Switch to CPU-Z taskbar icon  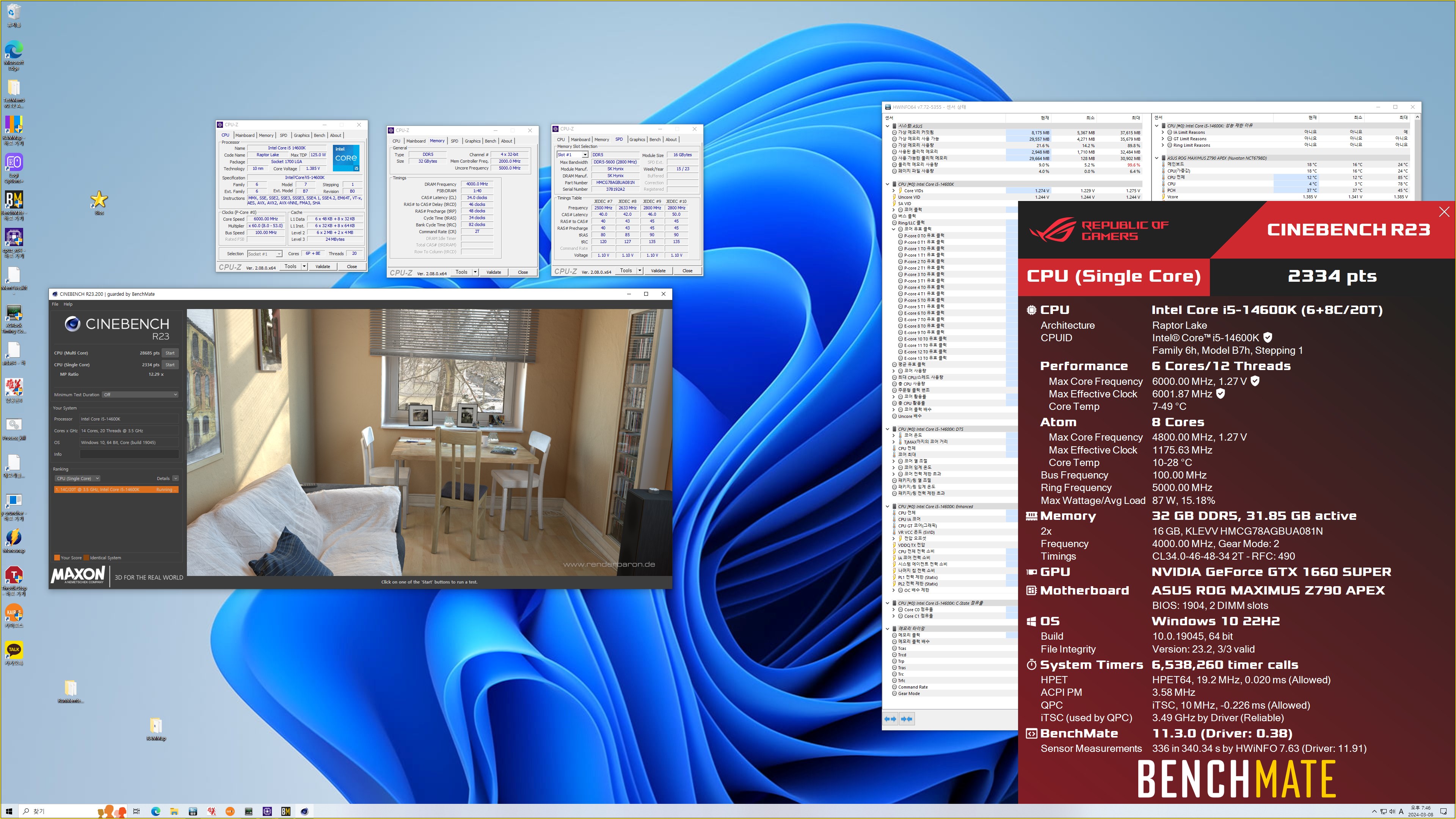coord(267,811)
